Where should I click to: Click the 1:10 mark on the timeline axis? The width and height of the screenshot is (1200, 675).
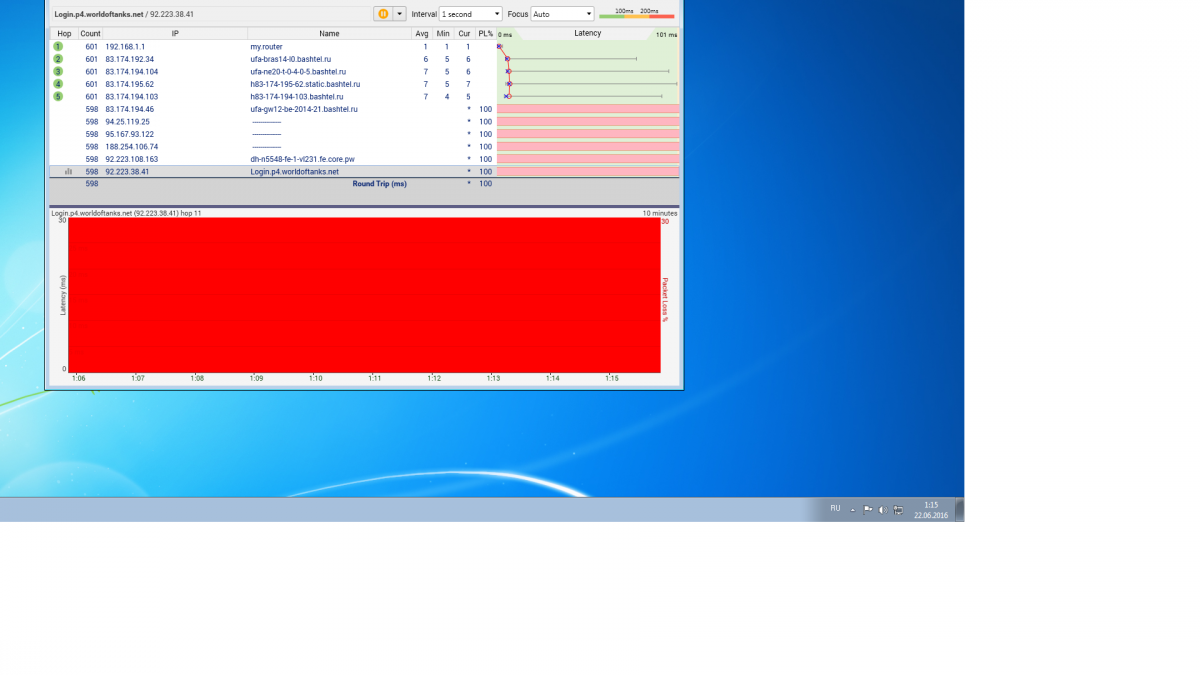(x=315, y=379)
